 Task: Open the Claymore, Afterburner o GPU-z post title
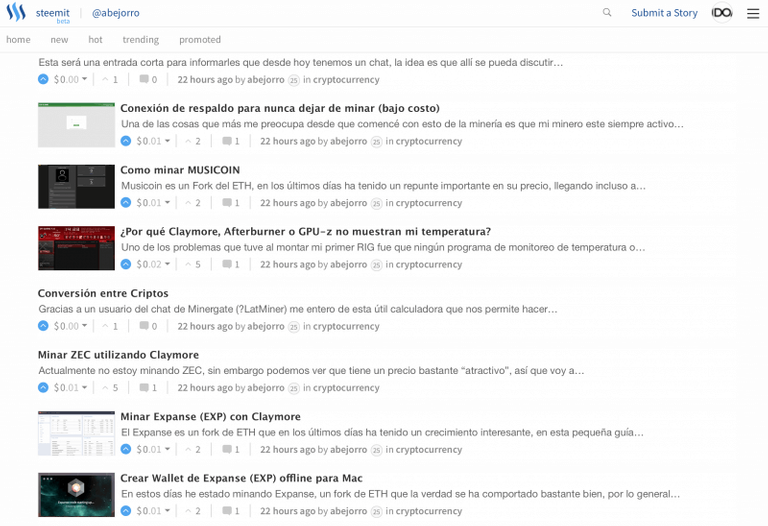[306, 232]
